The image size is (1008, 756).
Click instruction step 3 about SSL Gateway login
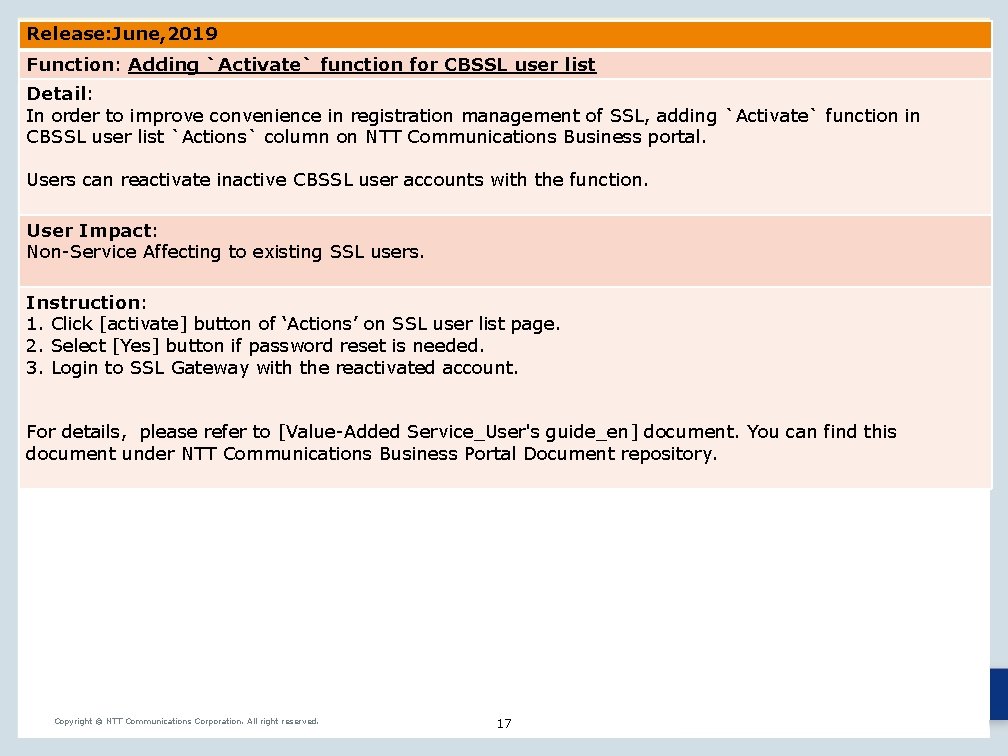pos(272,368)
